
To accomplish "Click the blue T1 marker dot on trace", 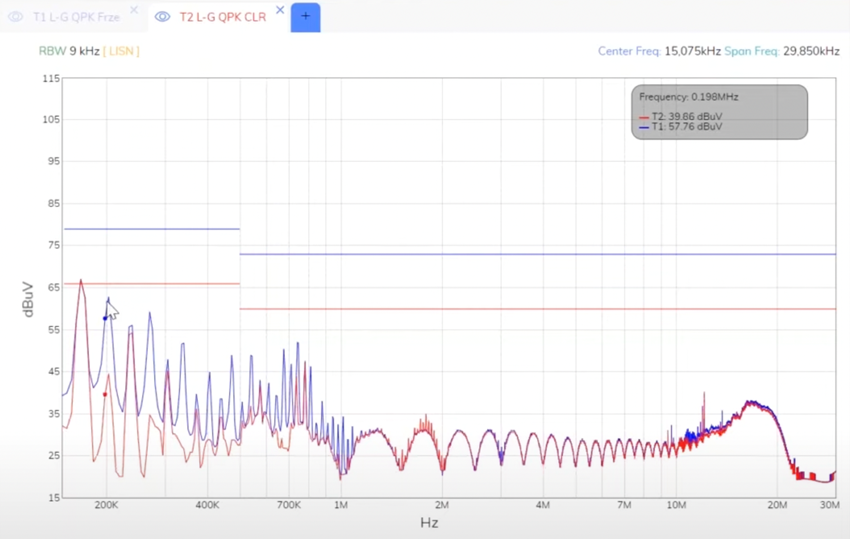I will click(x=105, y=318).
